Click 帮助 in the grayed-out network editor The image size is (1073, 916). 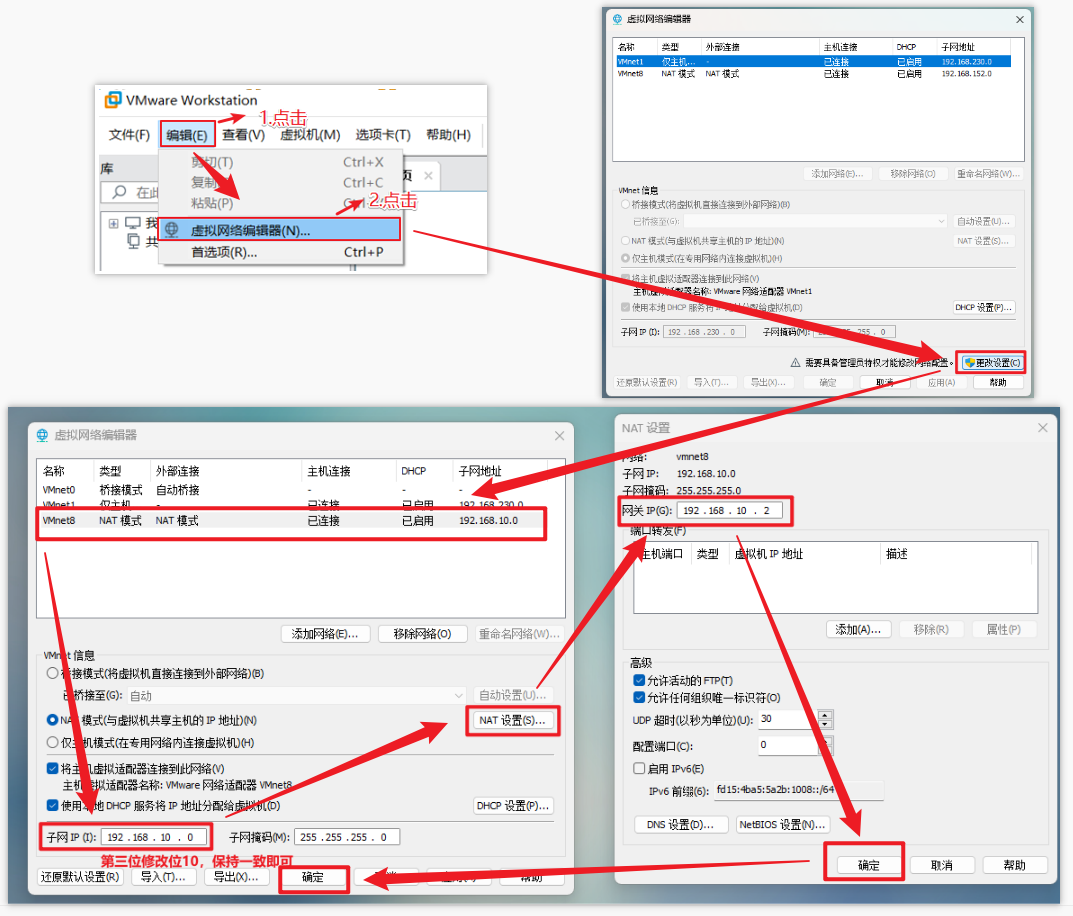pyautogui.click(x=998, y=382)
